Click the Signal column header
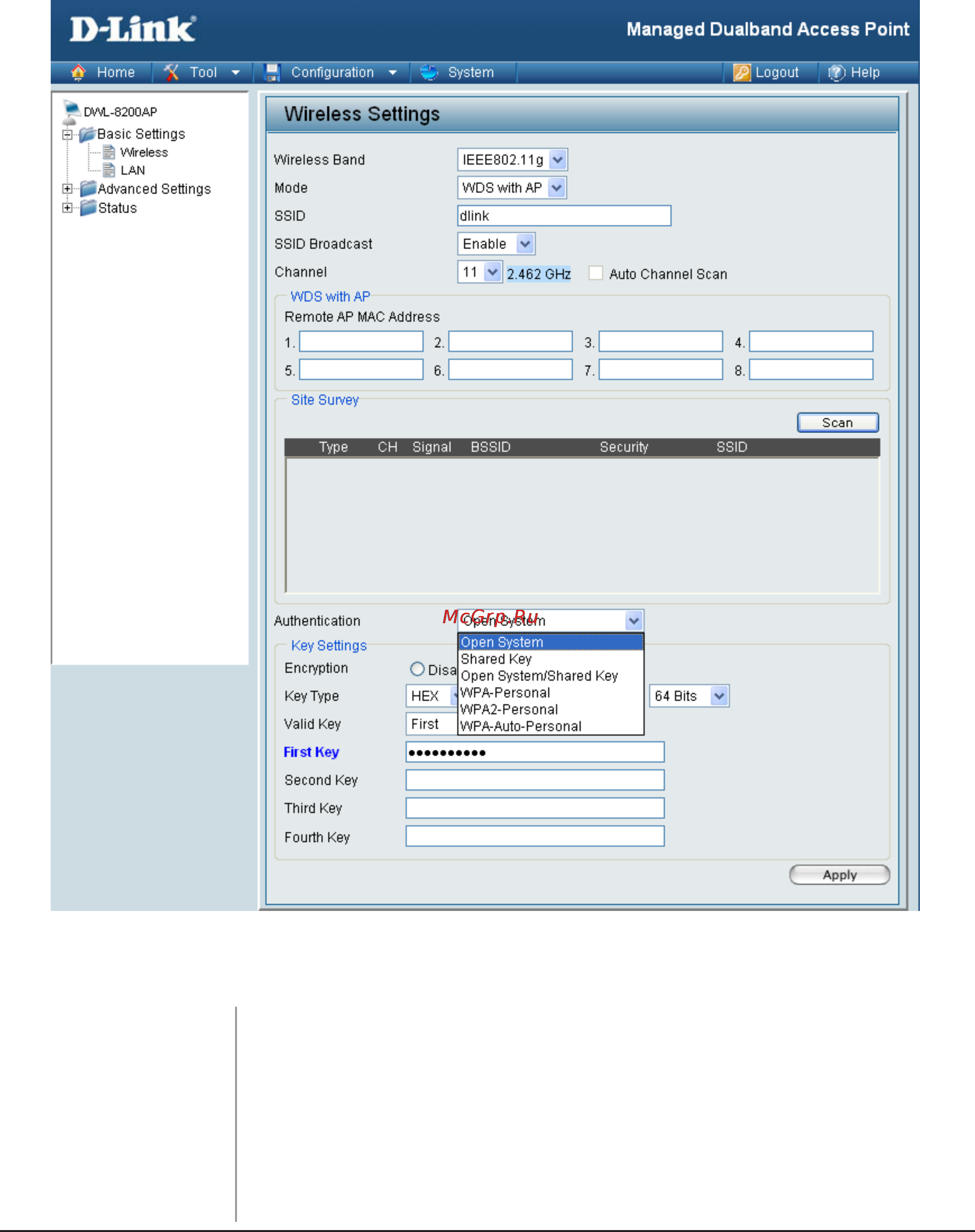Image resolution: width=975 pixels, height=1232 pixels. (x=431, y=447)
